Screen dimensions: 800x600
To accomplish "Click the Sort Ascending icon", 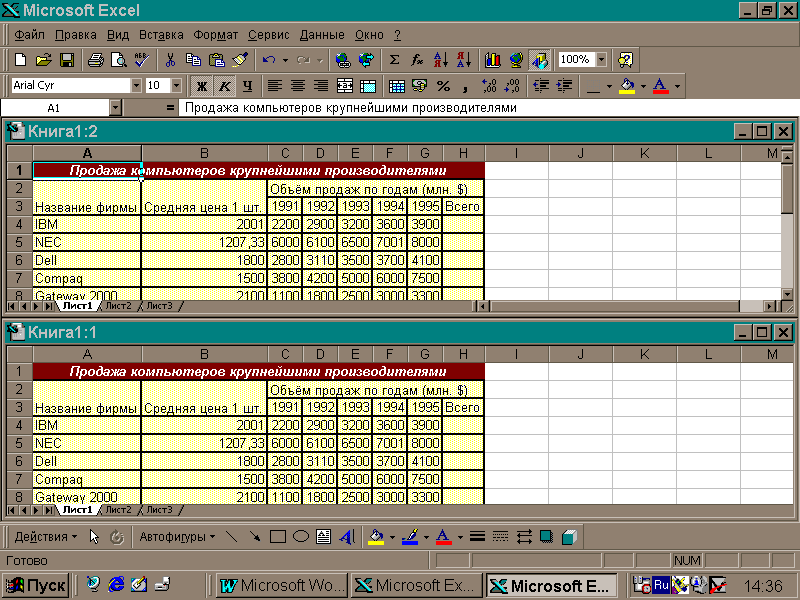I will (x=439, y=60).
